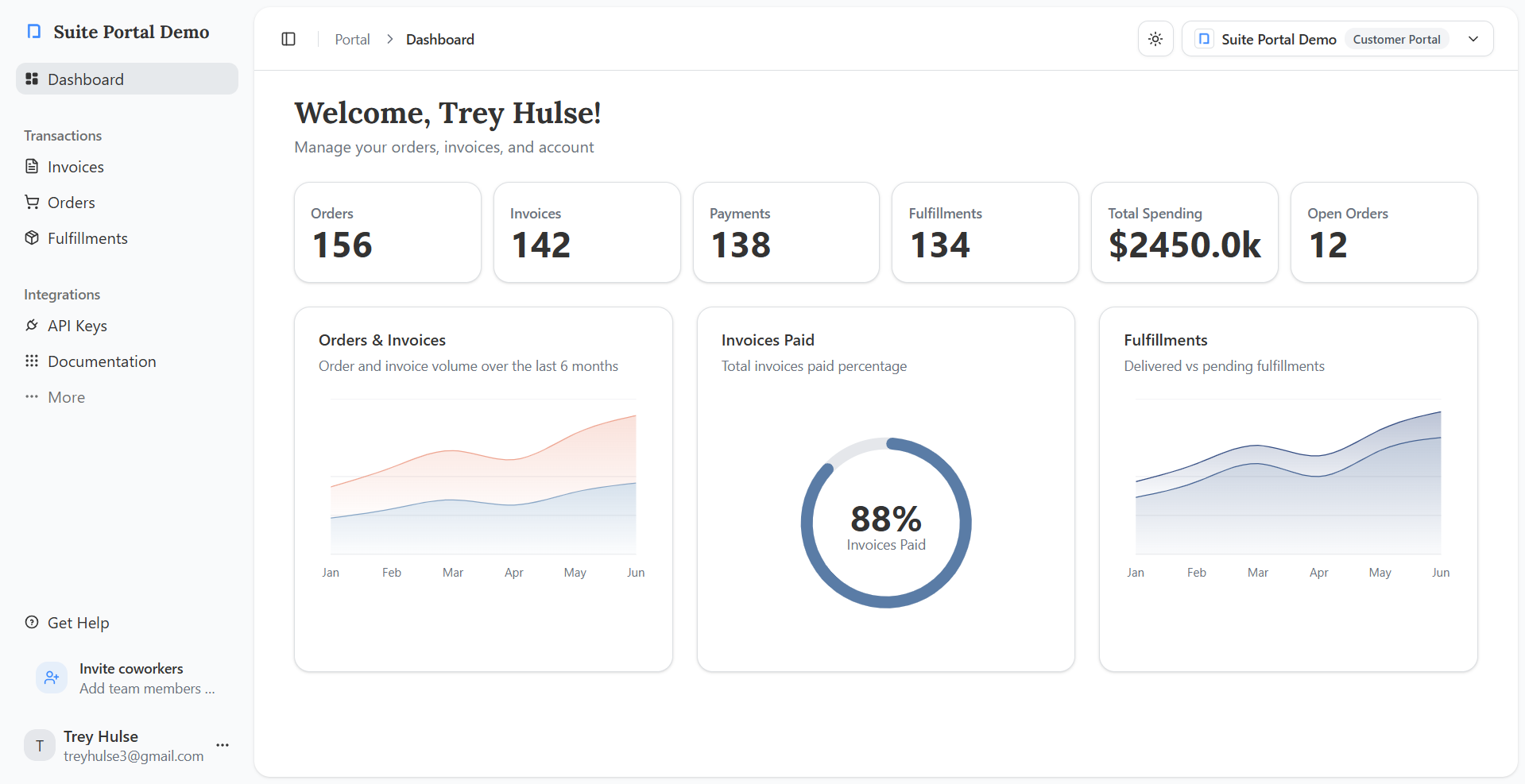Click the Get Help question mark icon

click(32, 623)
